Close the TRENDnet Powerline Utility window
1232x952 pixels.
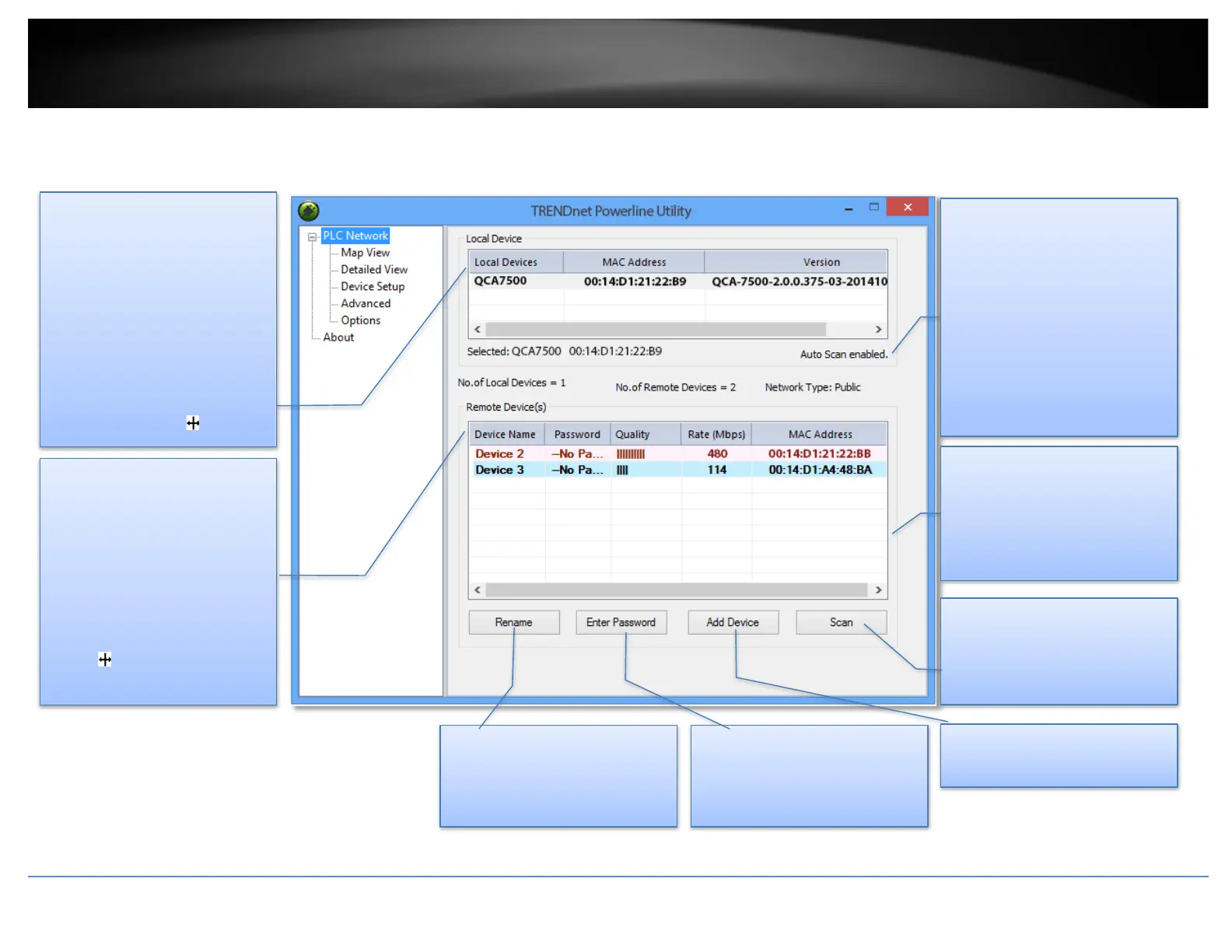908,207
